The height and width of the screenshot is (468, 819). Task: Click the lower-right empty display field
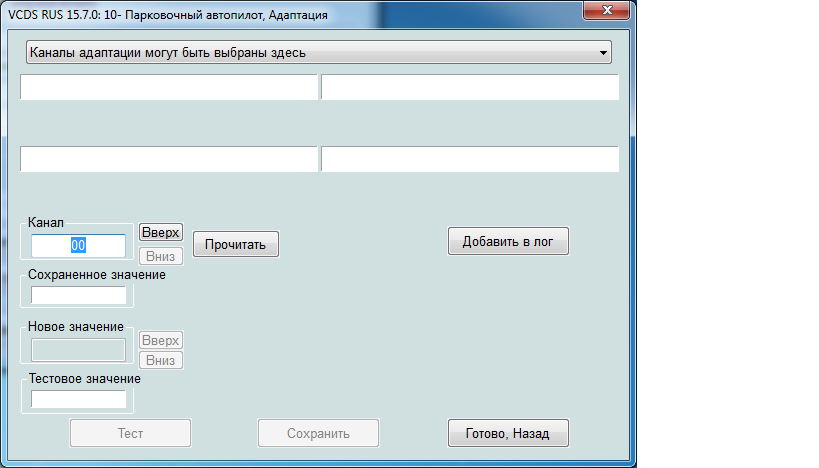469,159
